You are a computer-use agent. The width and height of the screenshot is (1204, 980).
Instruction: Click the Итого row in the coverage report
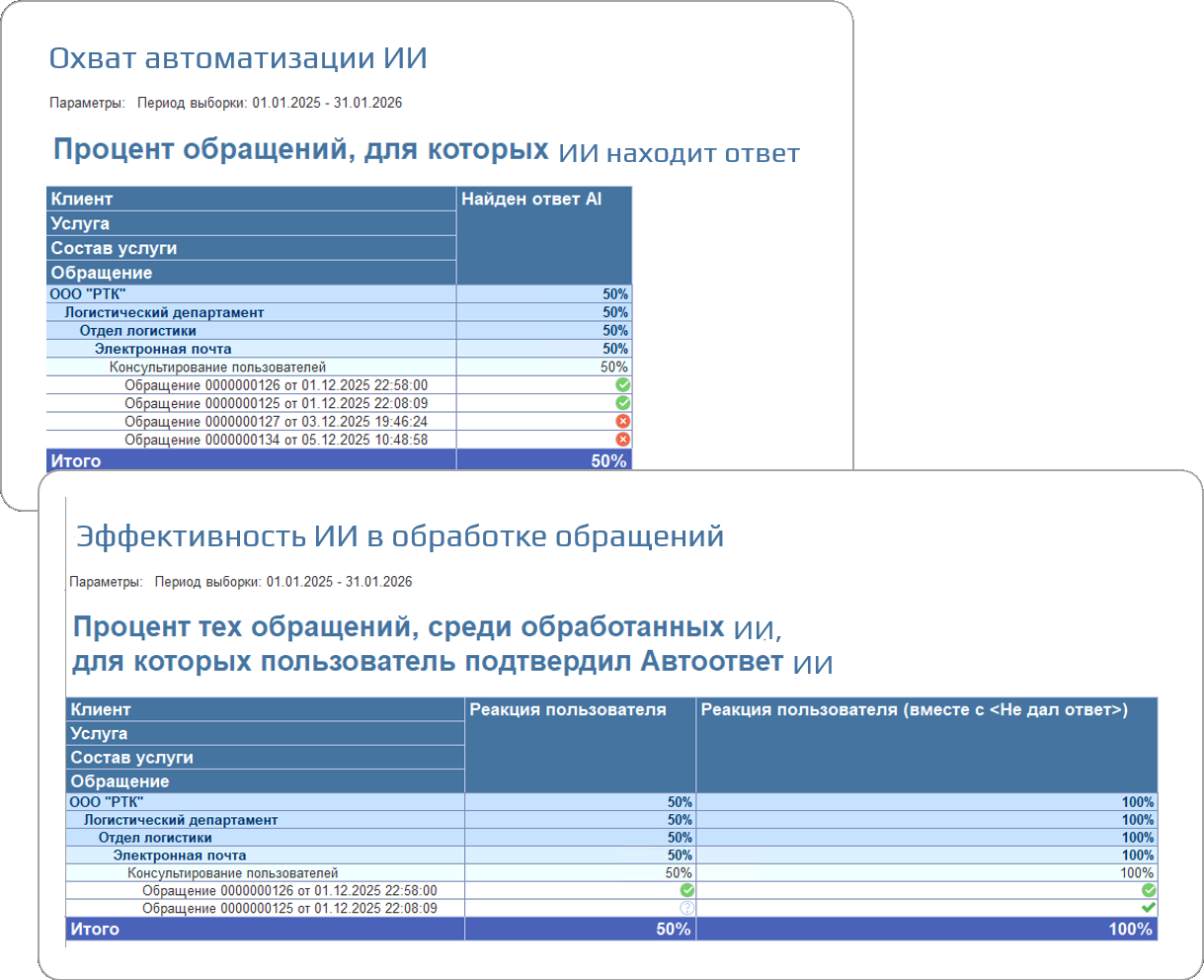[339, 460]
